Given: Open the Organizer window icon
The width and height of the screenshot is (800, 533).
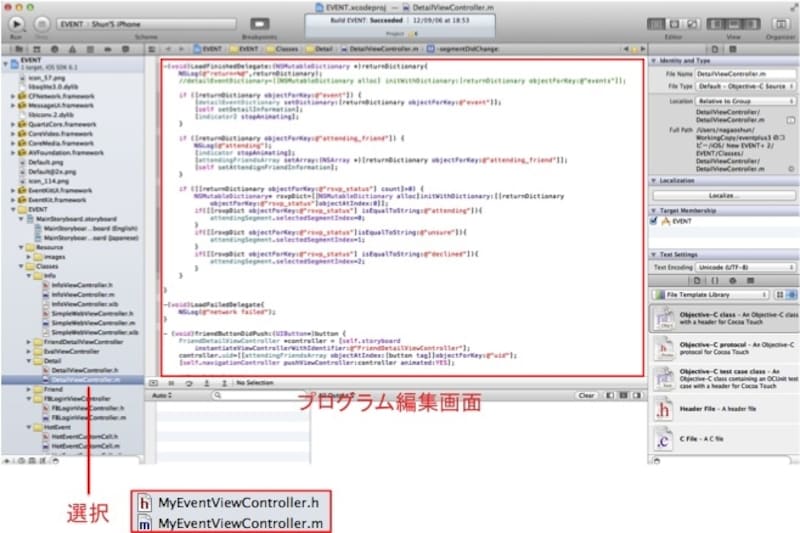Looking at the screenshot, I should pyautogui.click(x=778, y=21).
